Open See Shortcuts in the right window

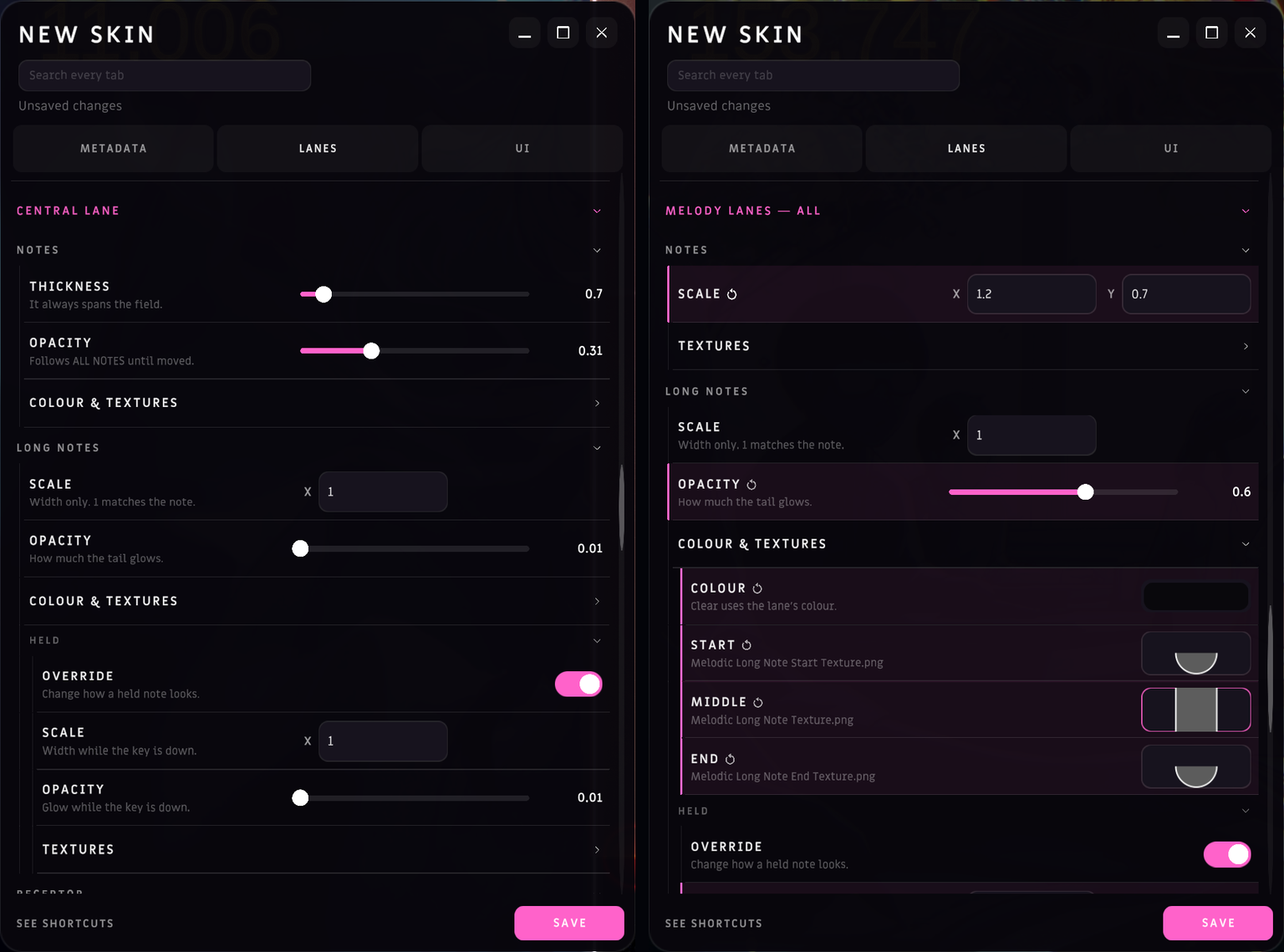[x=714, y=924]
